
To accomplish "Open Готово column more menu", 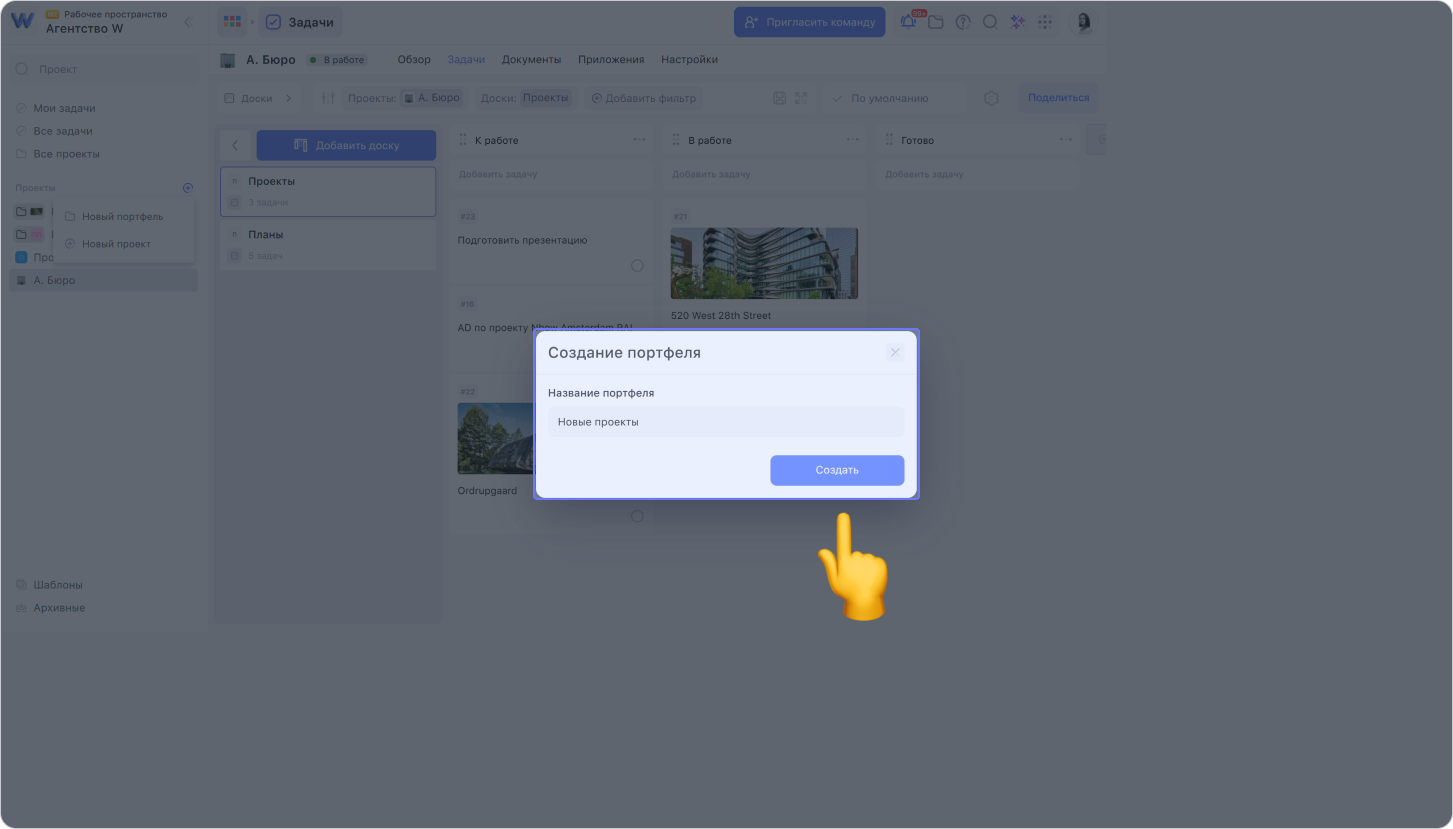I will [1065, 140].
